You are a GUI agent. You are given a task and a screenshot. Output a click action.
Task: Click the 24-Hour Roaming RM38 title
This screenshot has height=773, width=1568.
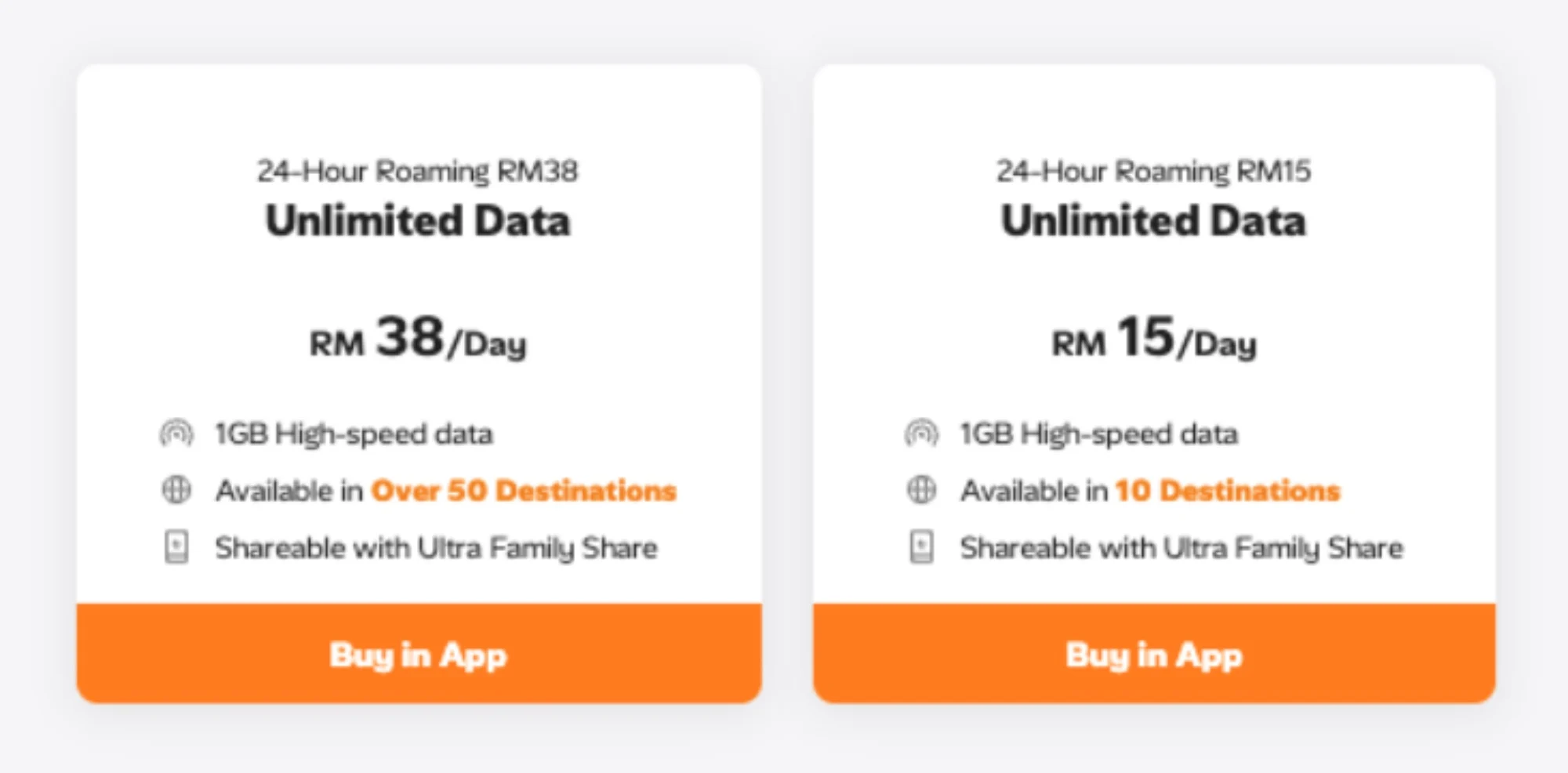[x=418, y=171]
